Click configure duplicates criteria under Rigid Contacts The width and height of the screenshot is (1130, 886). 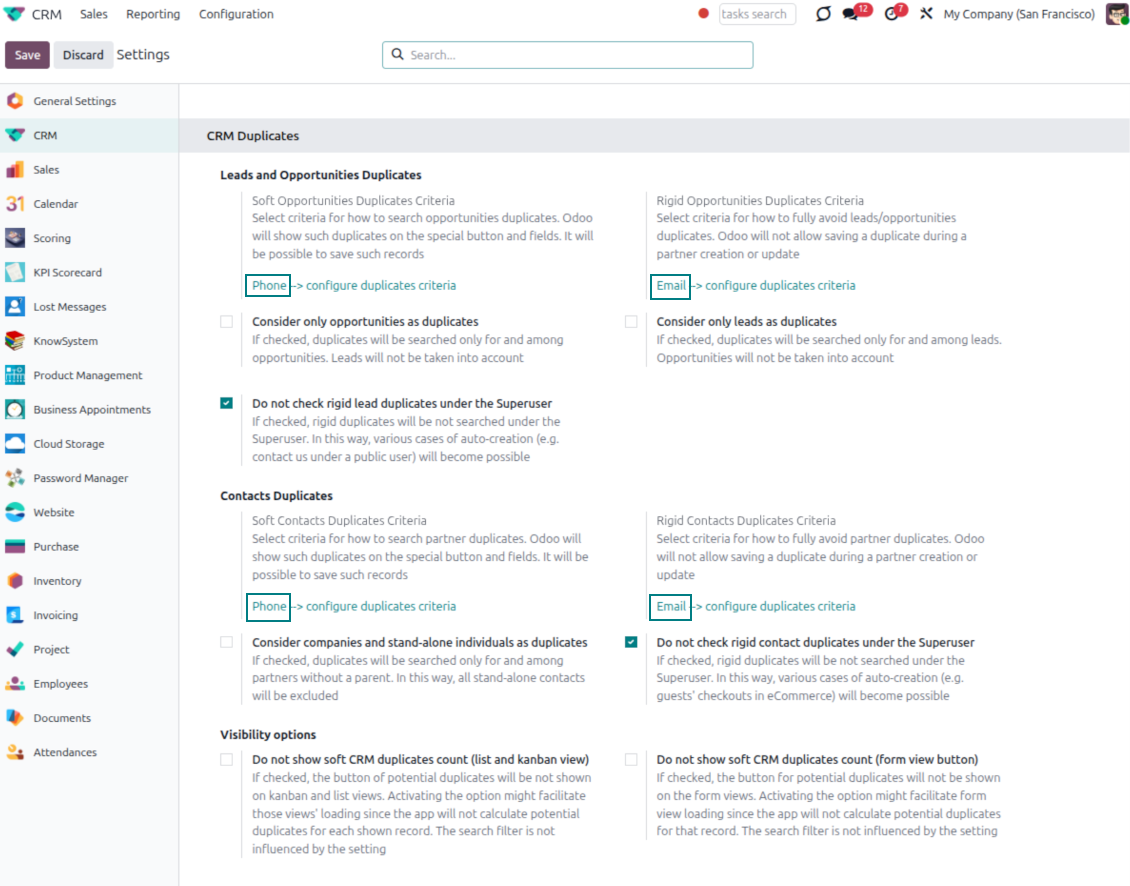click(x=779, y=606)
